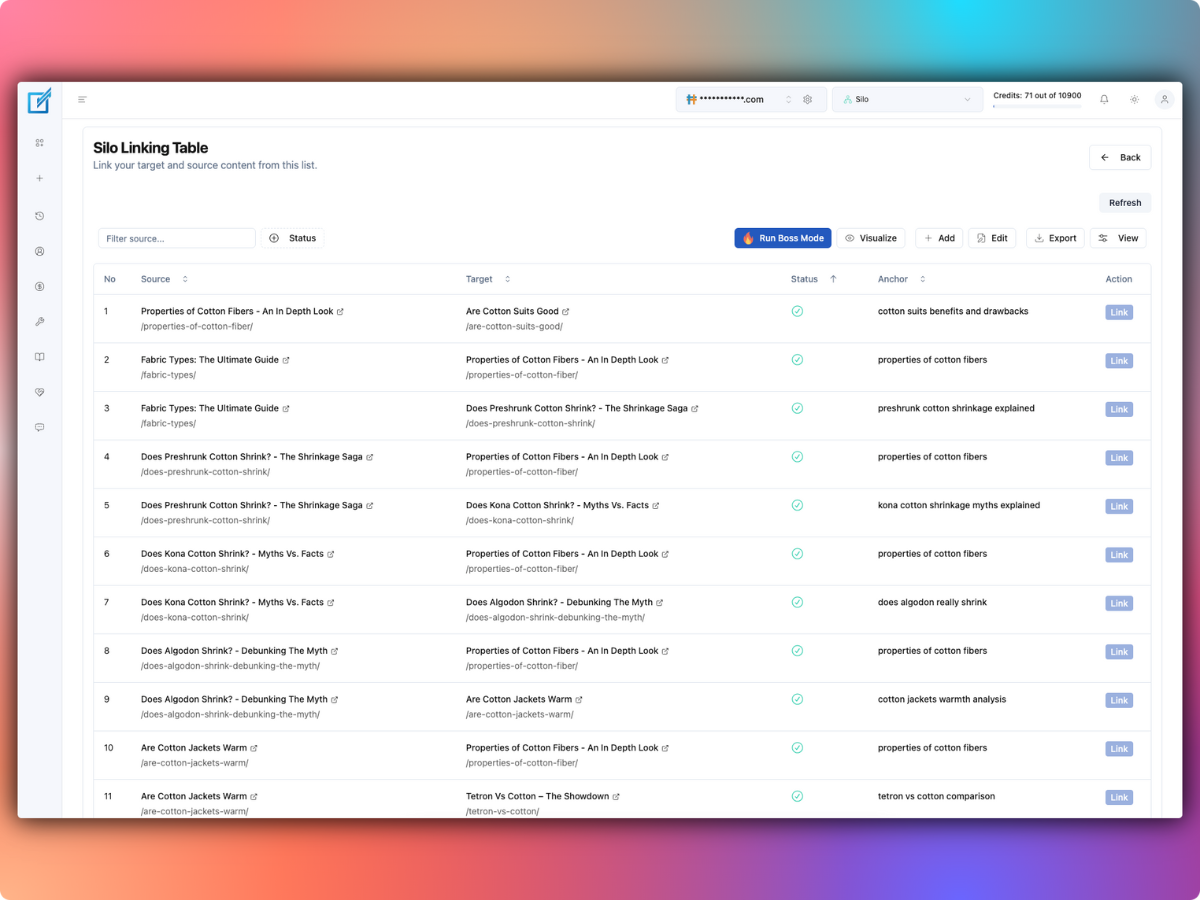Click the Filter source input field
Viewport: 1200px width, 900px height.
click(177, 238)
